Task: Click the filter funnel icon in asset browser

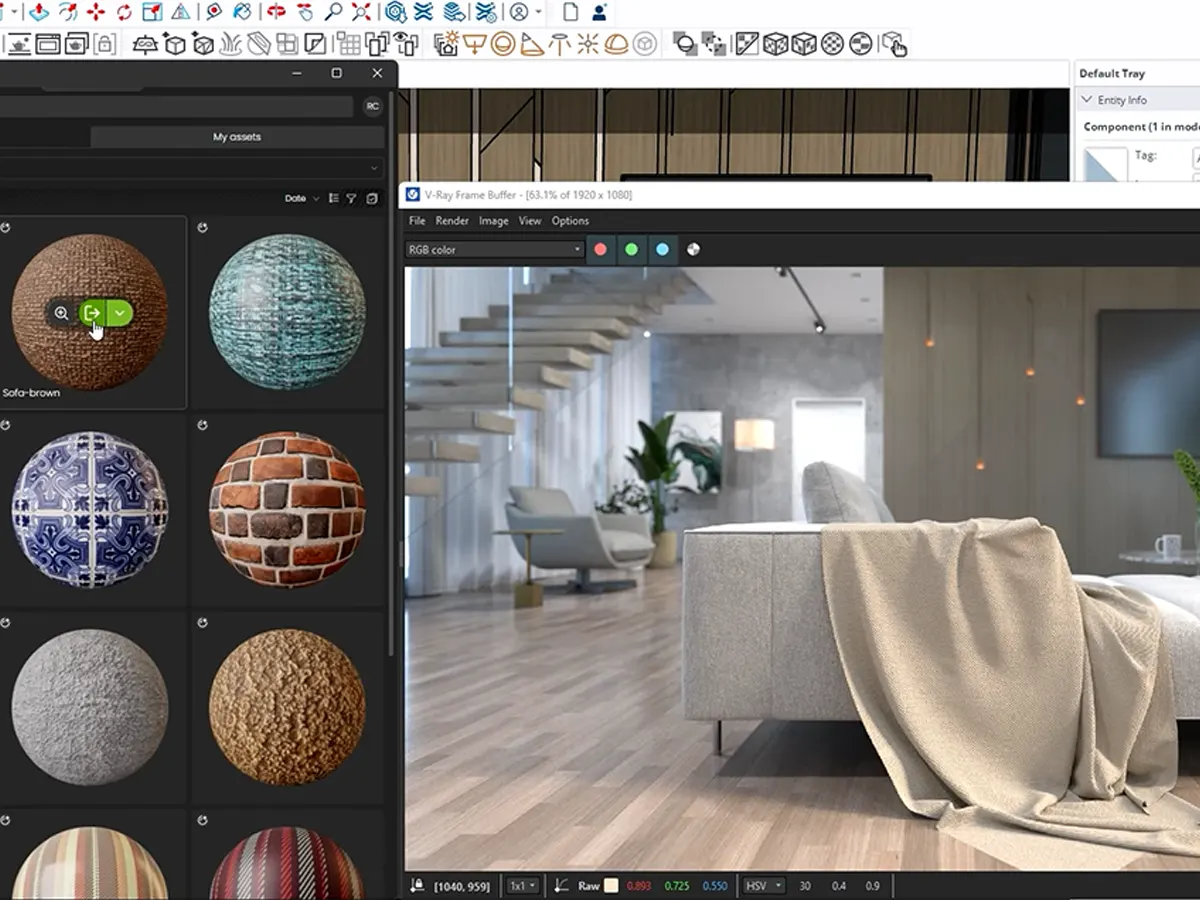Action: click(x=352, y=198)
